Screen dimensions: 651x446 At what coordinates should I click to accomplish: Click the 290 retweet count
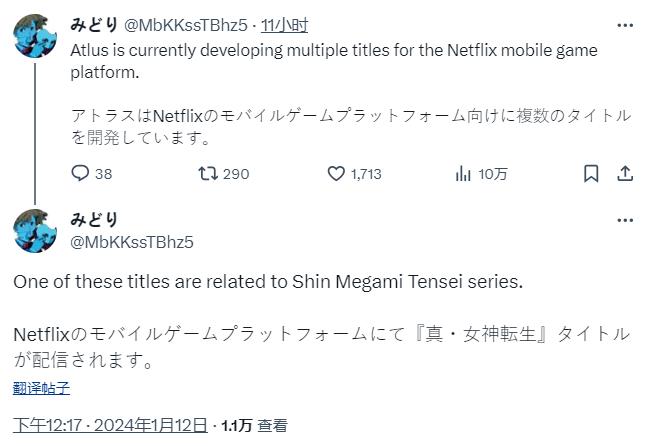(236, 174)
